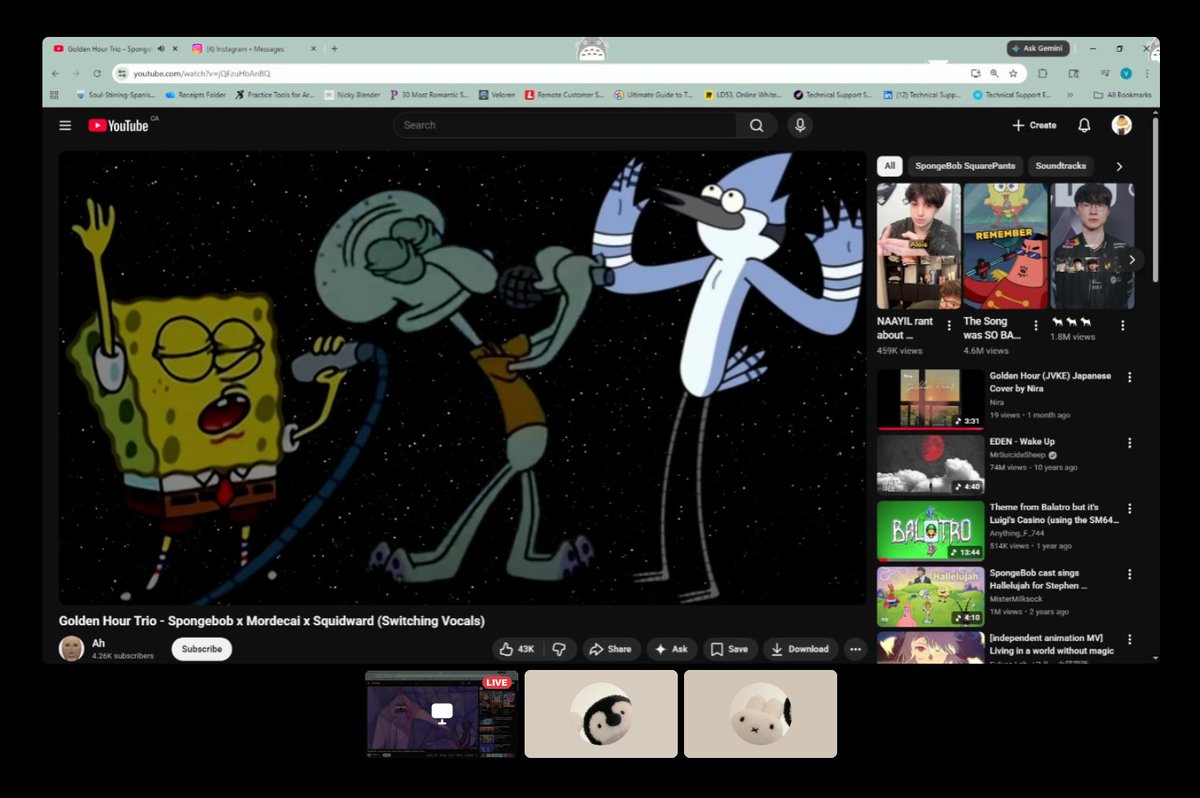Screen dimensions: 1200x798
Task: Open the Veloren bookmark
Action: [497, 95]
